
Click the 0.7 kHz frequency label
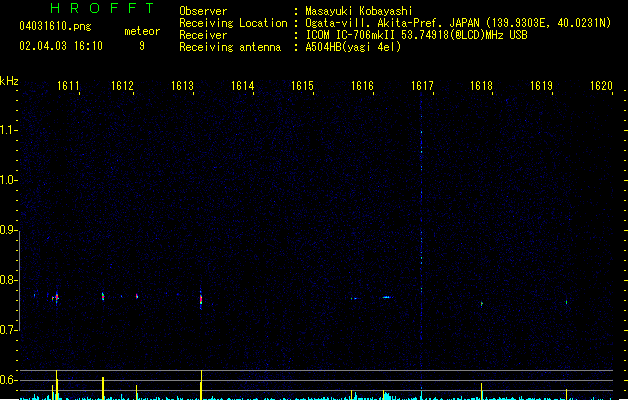coord(8,330)
